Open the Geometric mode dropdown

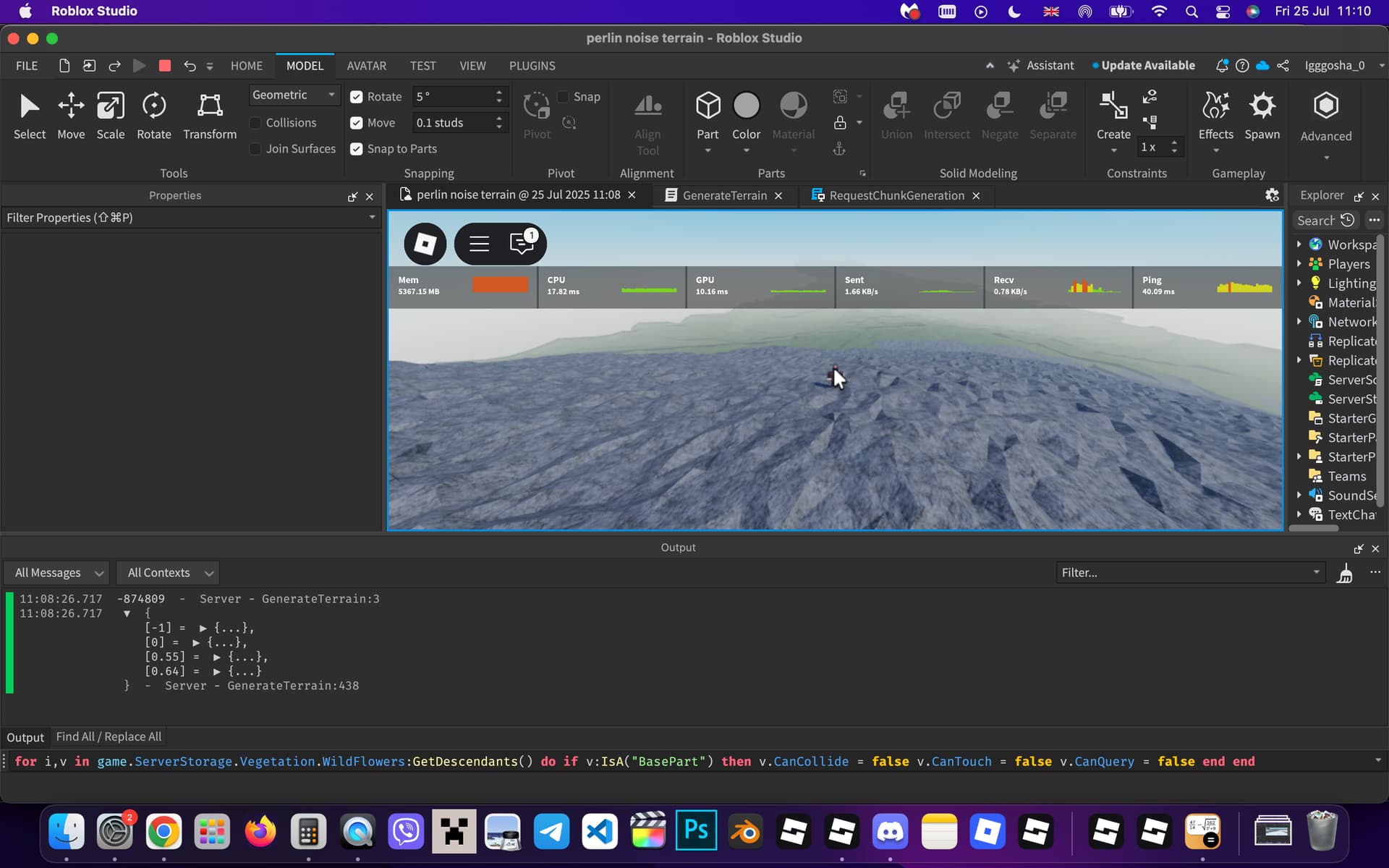click(x=294, y=95)
